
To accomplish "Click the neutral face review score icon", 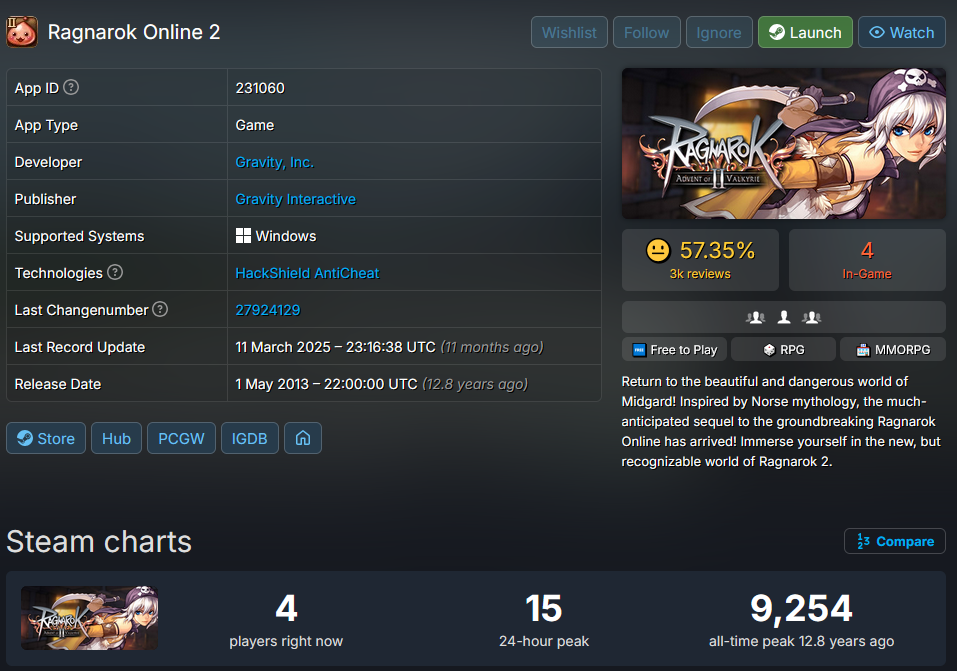I will point(658,250).
